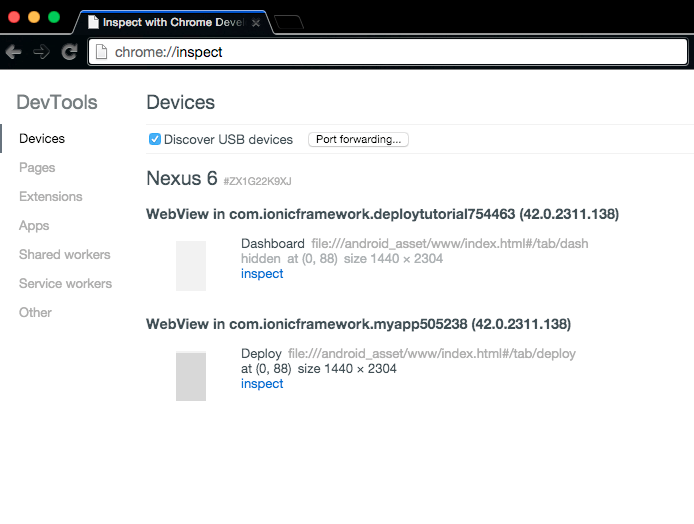Click the tab/dash file URL
694x524 pixels.
click(x=450, y=244)
